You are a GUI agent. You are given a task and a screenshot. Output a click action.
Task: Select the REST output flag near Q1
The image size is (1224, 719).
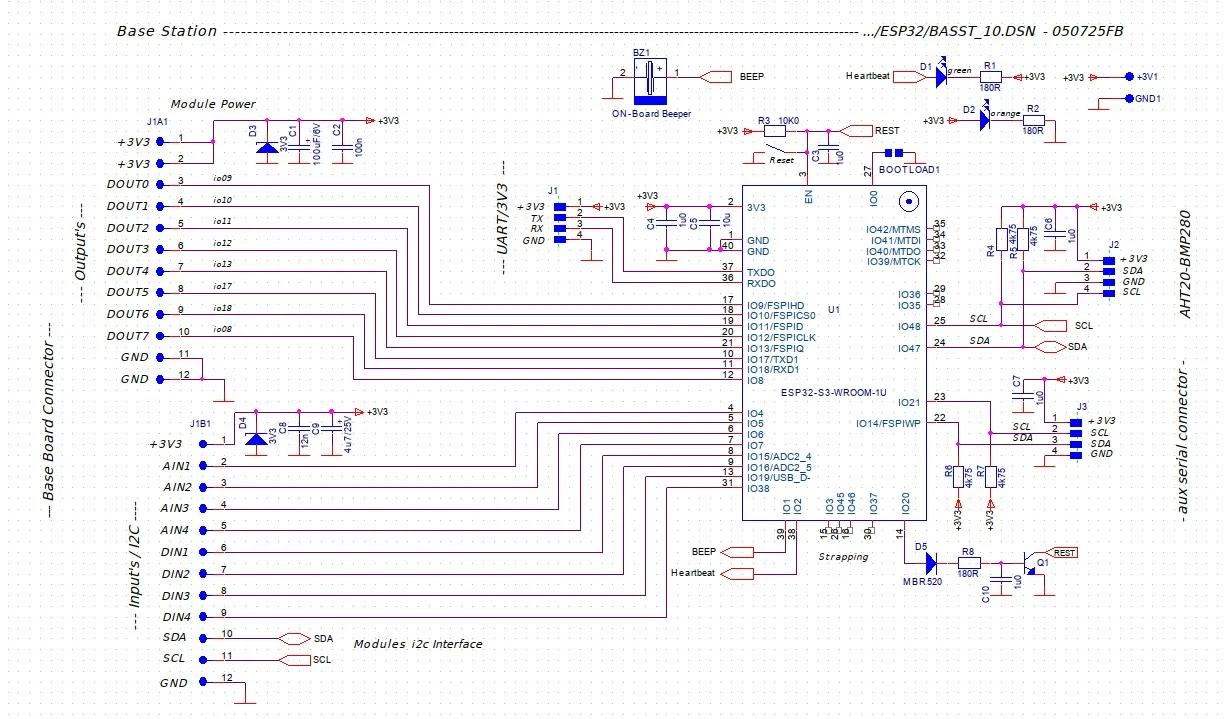click(1064, 551)
